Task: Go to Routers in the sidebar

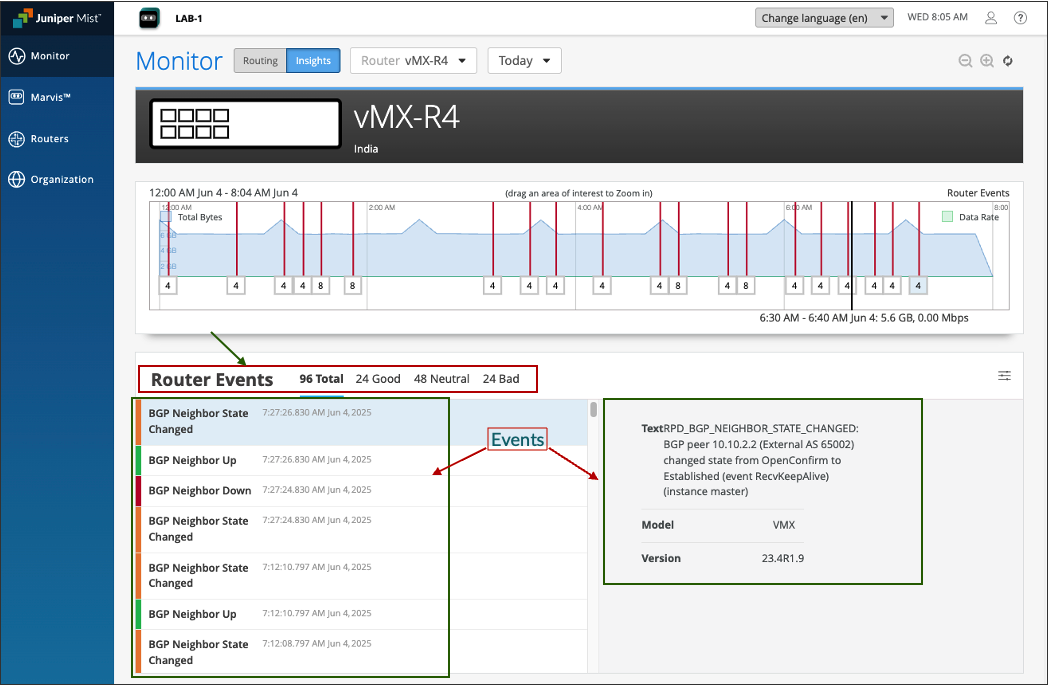Action: click(x=49, y=139)
